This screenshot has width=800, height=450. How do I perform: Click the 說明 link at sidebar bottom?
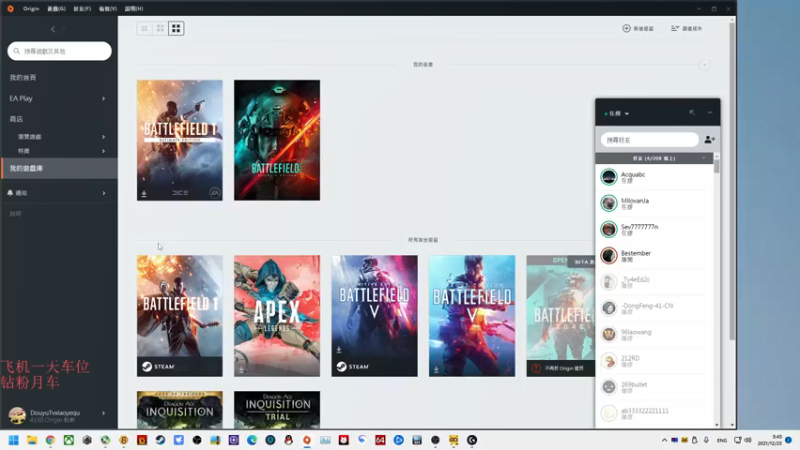(x=15, y=214)
